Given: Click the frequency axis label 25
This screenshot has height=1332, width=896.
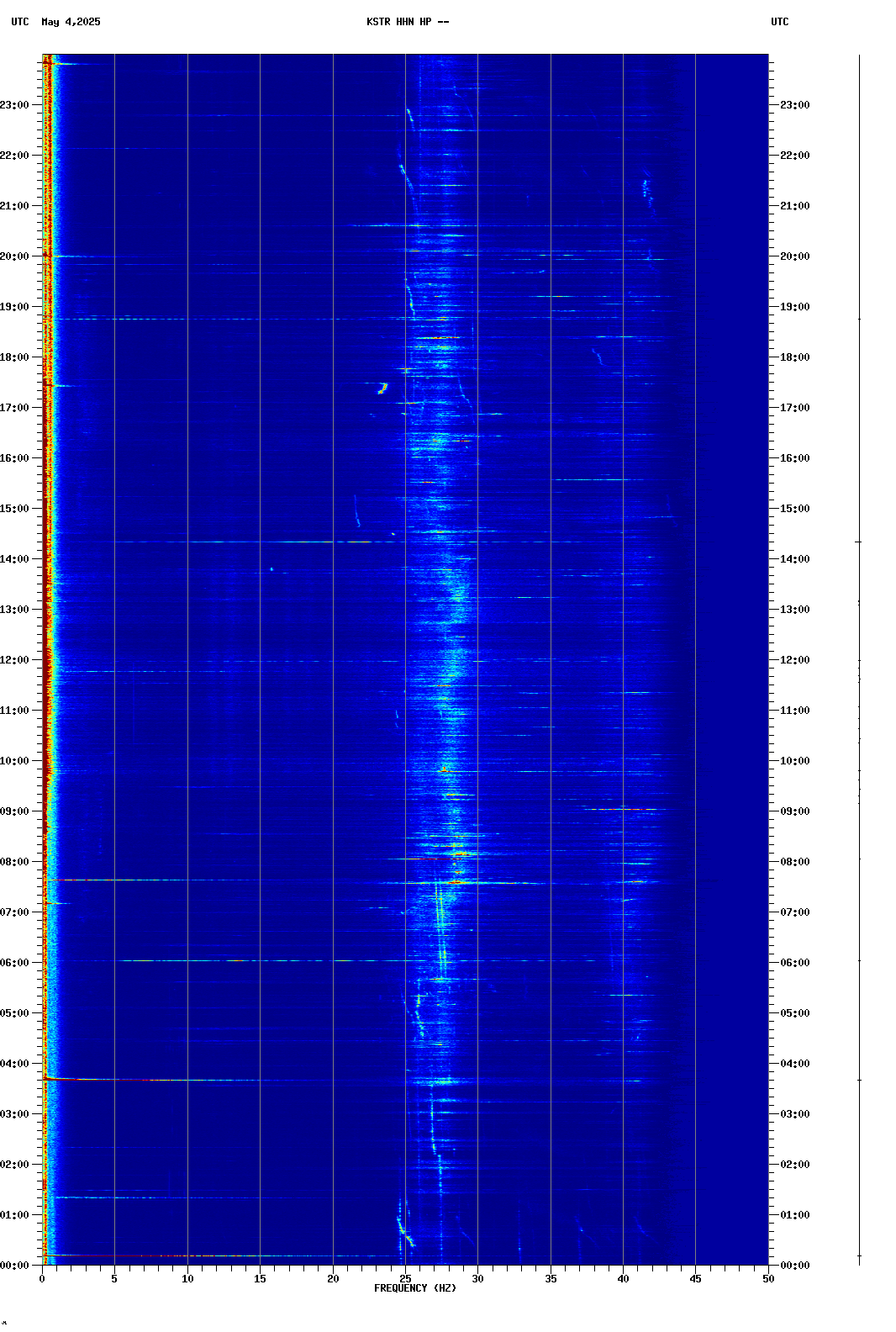Looking at the screenshot, I should coord(405,1279).
